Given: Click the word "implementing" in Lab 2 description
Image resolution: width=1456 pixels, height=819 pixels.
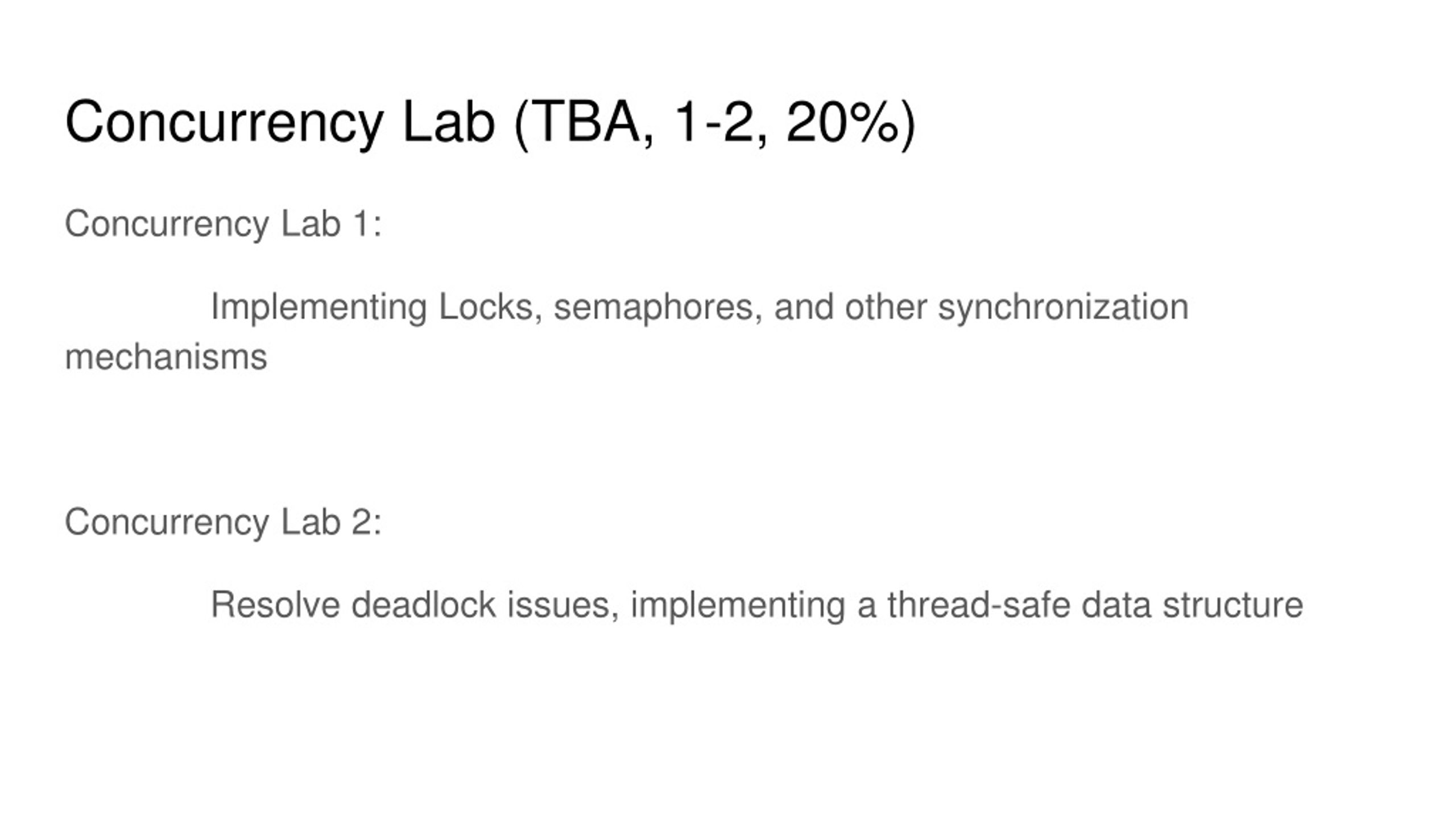Looking at the screenshot, I should point(738,605).
